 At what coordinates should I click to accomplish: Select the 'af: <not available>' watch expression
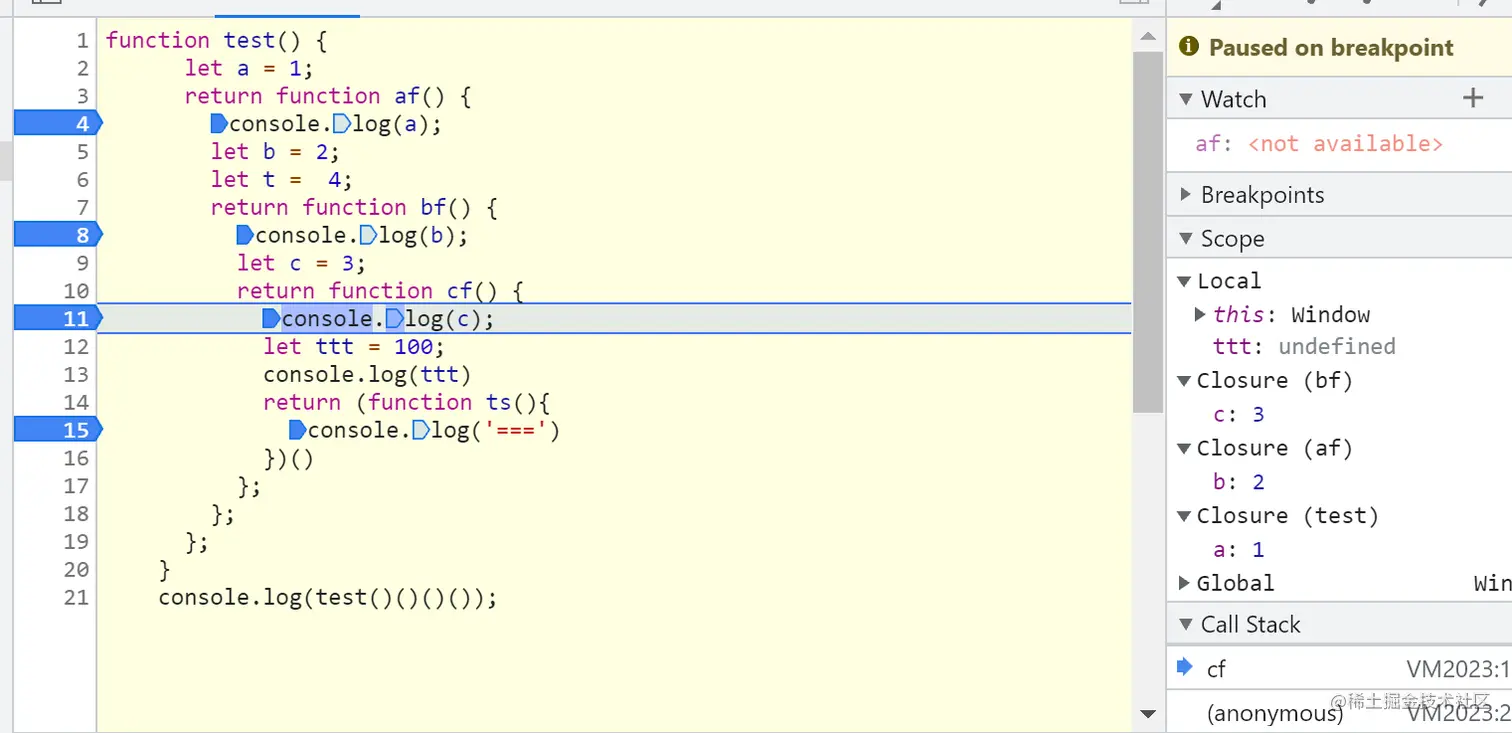1319,144
